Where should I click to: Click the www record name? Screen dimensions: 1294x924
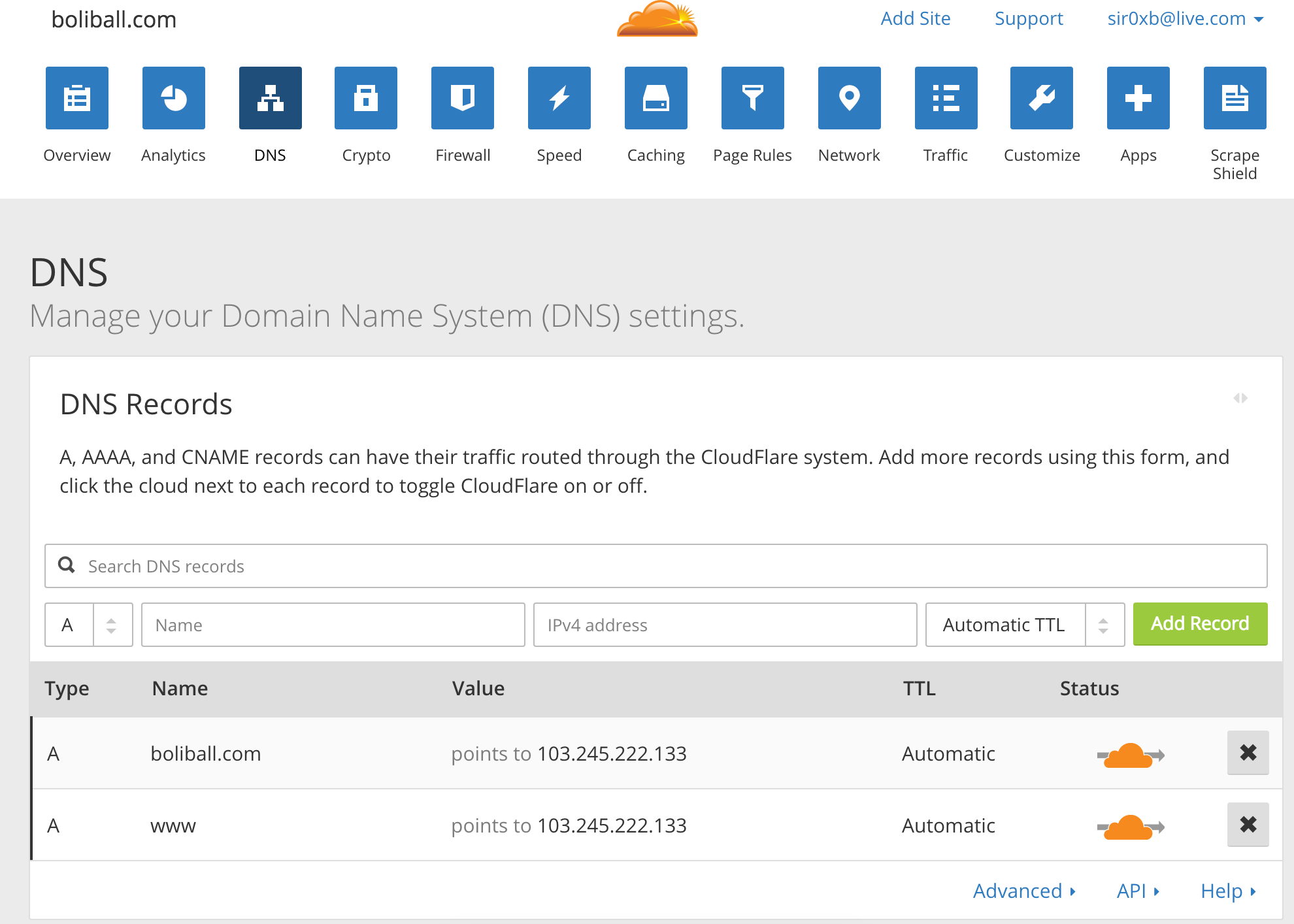(x=173, y=826)
